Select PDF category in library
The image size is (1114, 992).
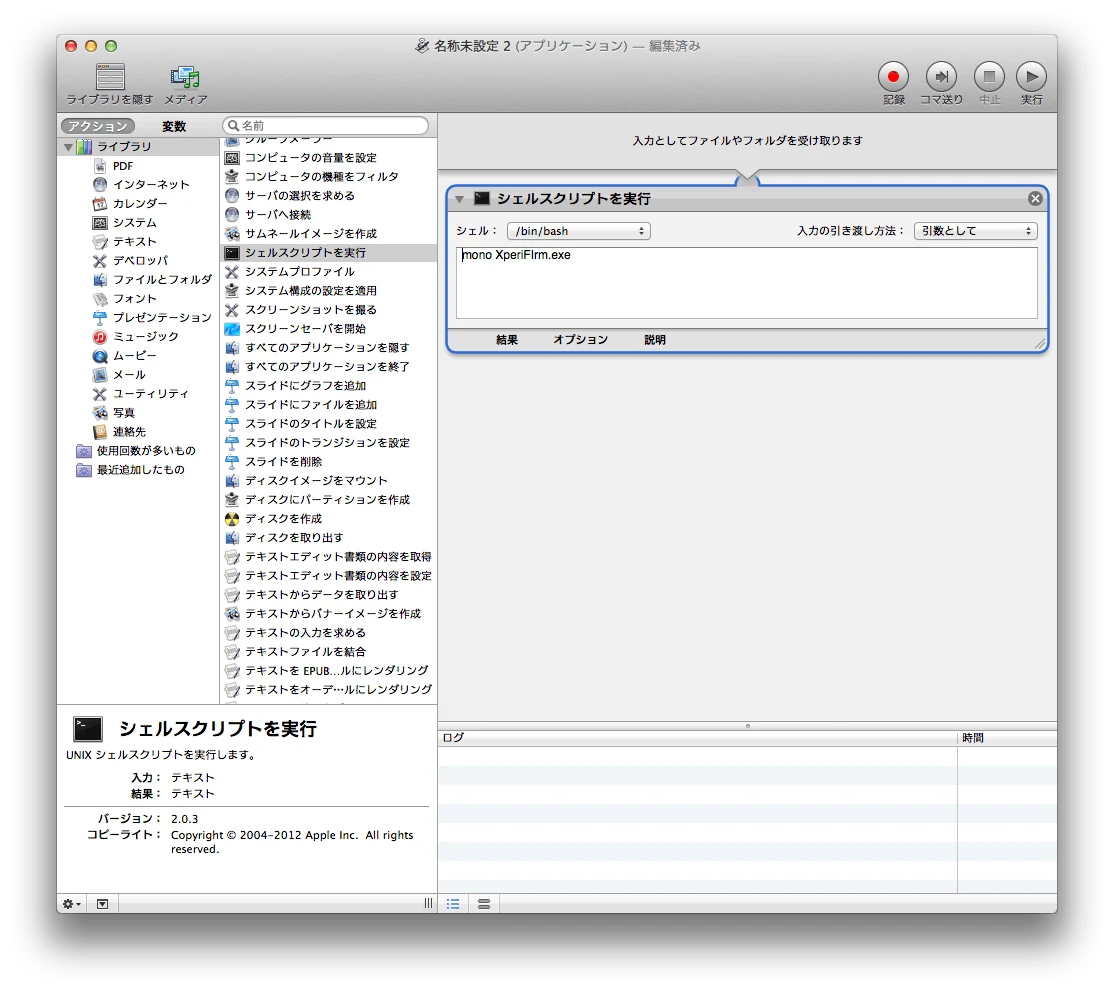click(x=123, y=166)
